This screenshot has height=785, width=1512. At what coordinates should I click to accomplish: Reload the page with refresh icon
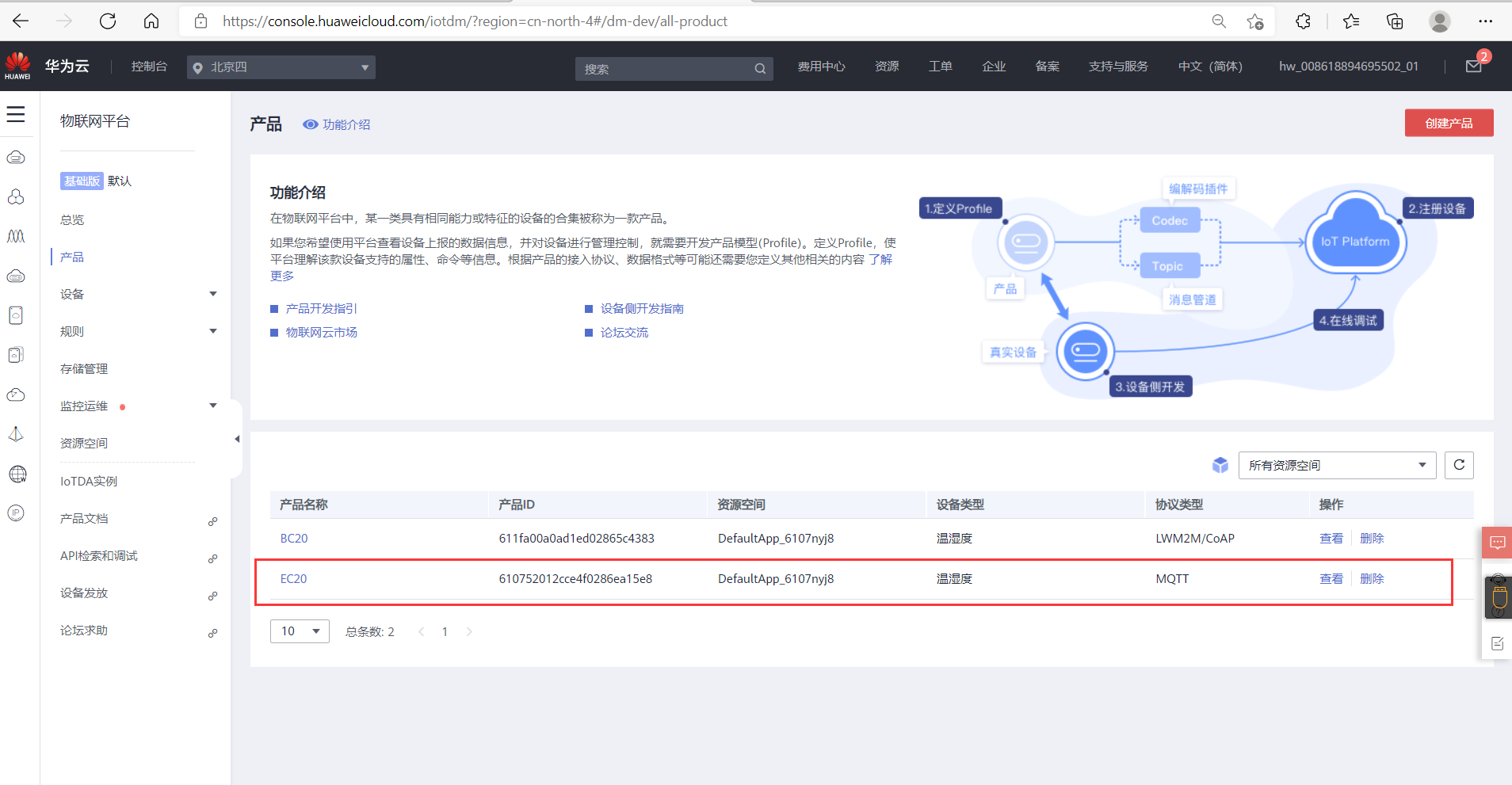[x=108, y=21]
